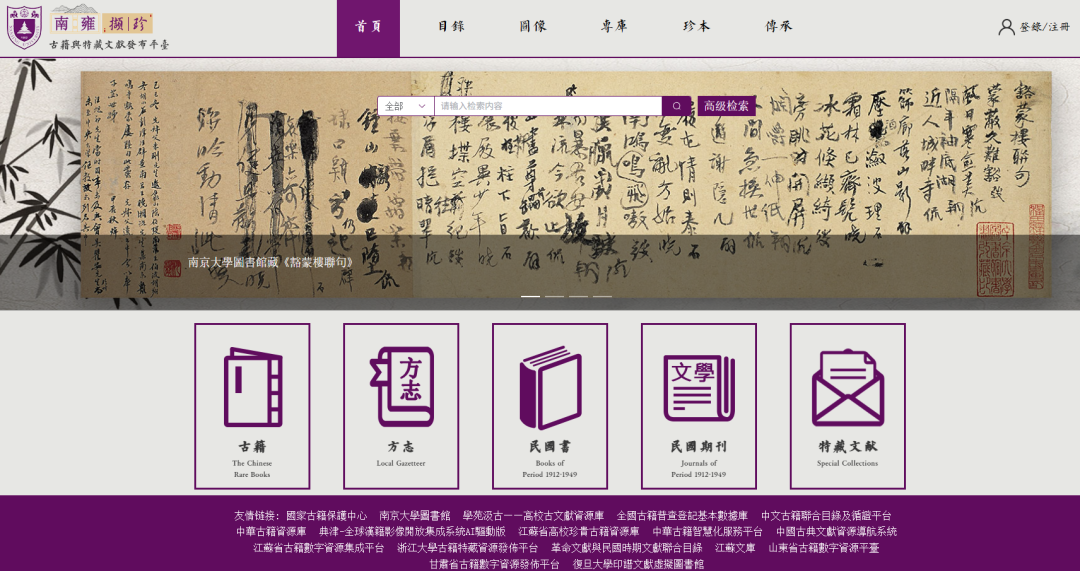Open the 古籍 Chinese Rare Books card
1080x571 pixels.
pyautogui.click(x=252, y=406)
